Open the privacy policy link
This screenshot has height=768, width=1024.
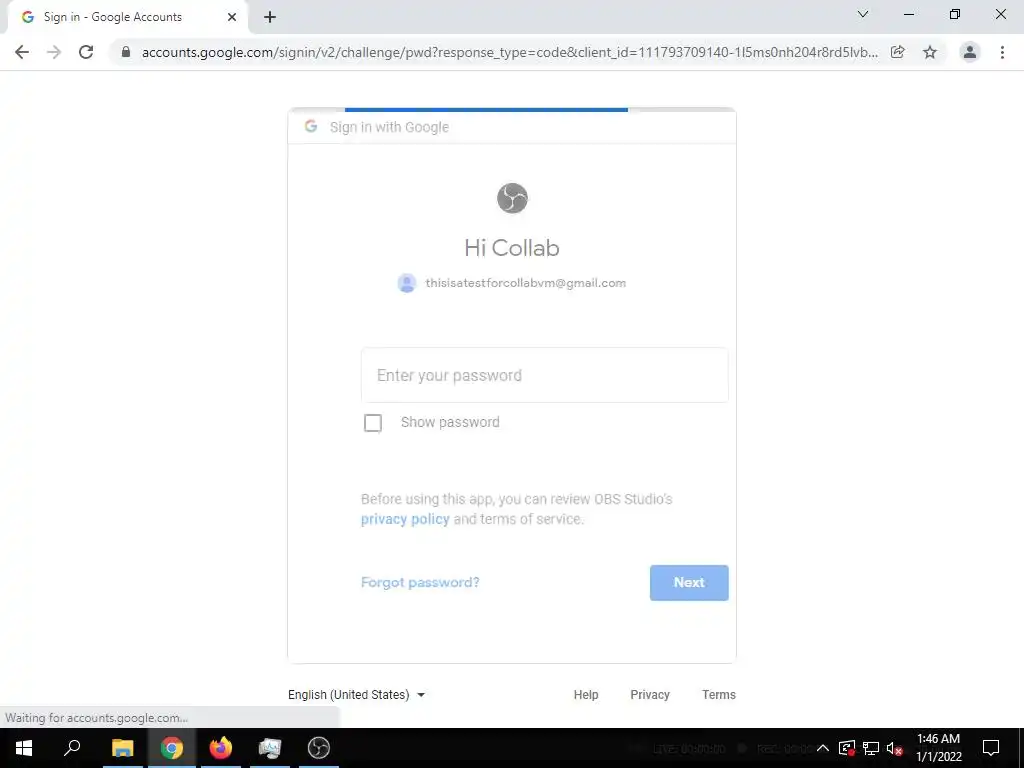pos(405,519)
